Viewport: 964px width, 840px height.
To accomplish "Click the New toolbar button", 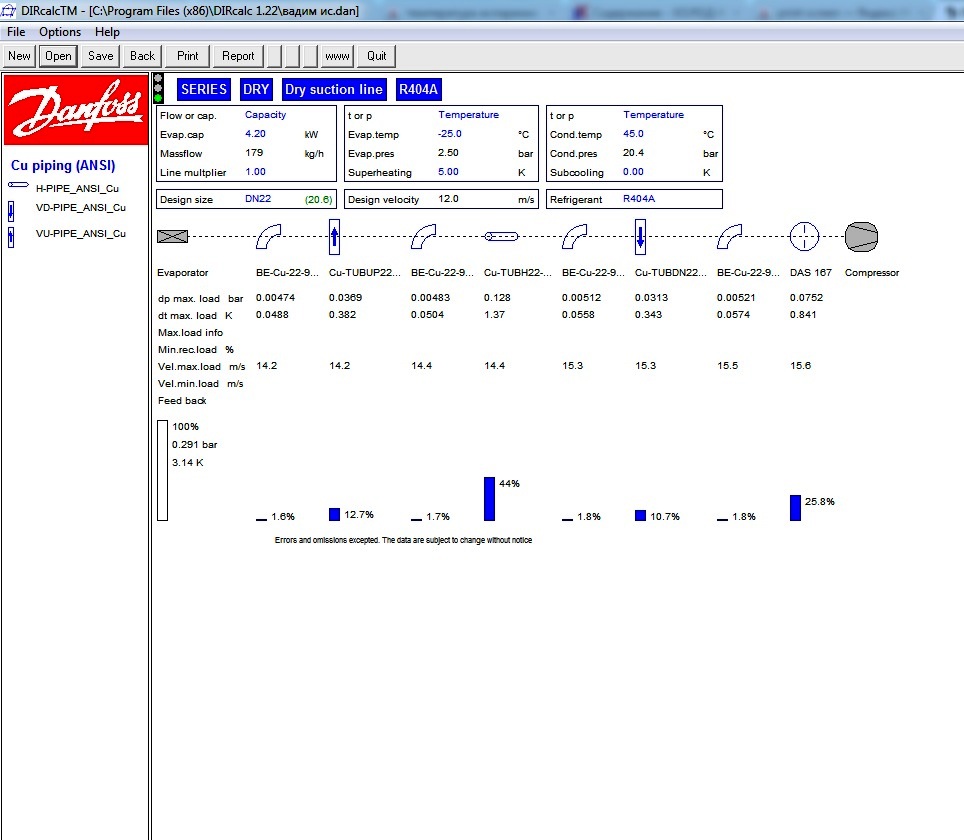I will 19,56.
